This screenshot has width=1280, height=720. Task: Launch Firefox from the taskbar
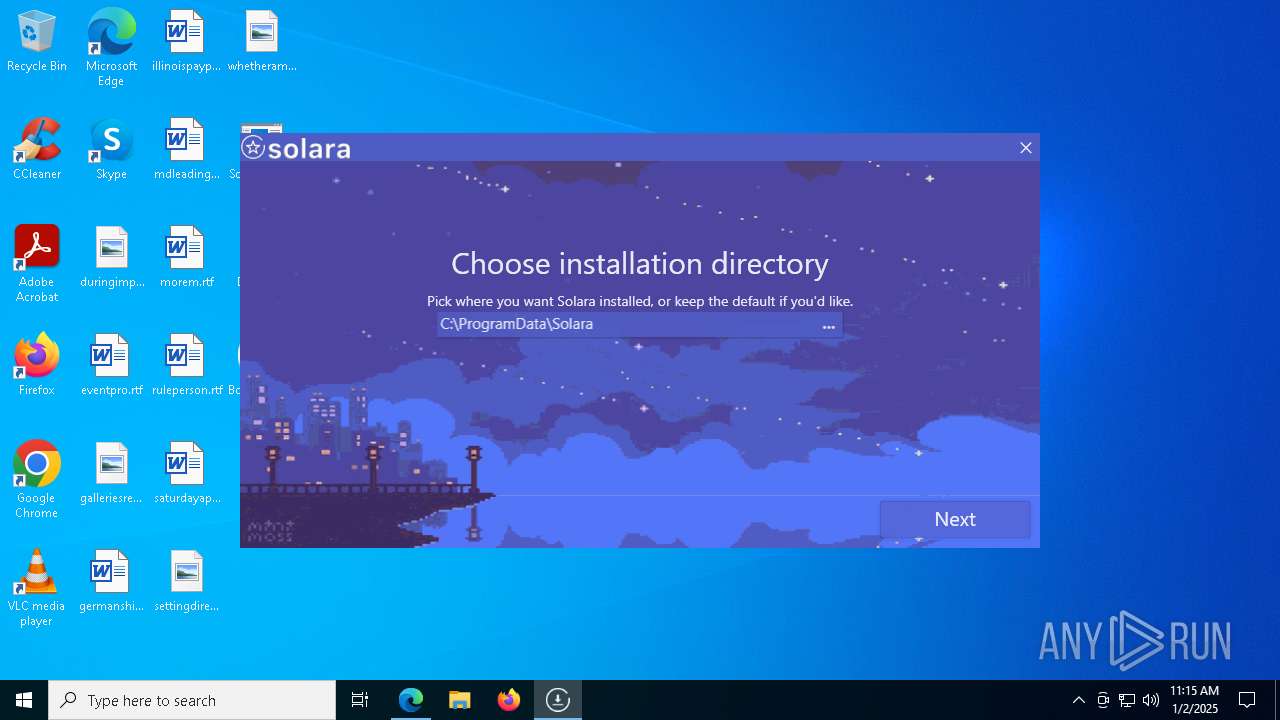(508, 700)
